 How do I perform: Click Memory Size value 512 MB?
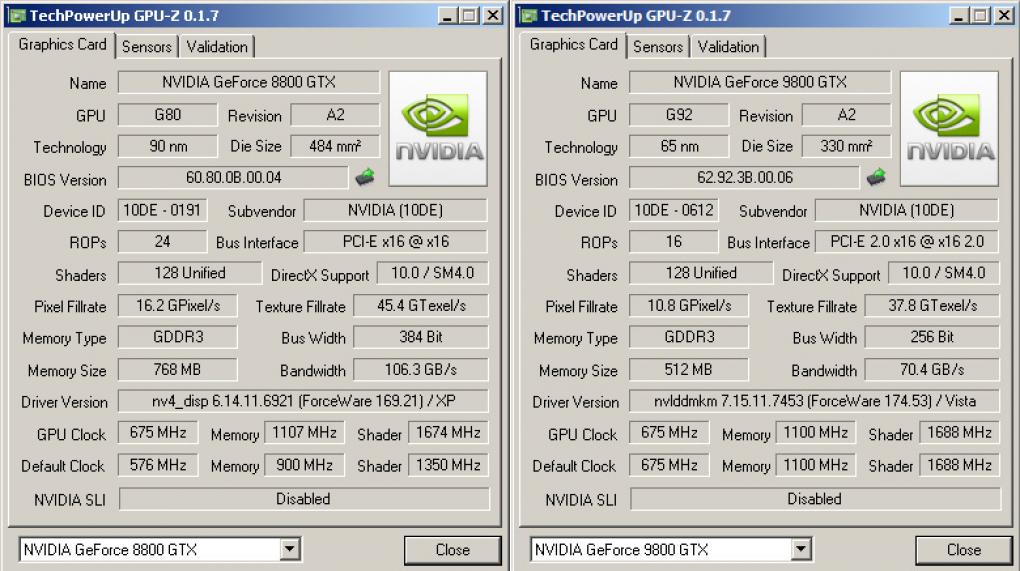tap(689, 369)
